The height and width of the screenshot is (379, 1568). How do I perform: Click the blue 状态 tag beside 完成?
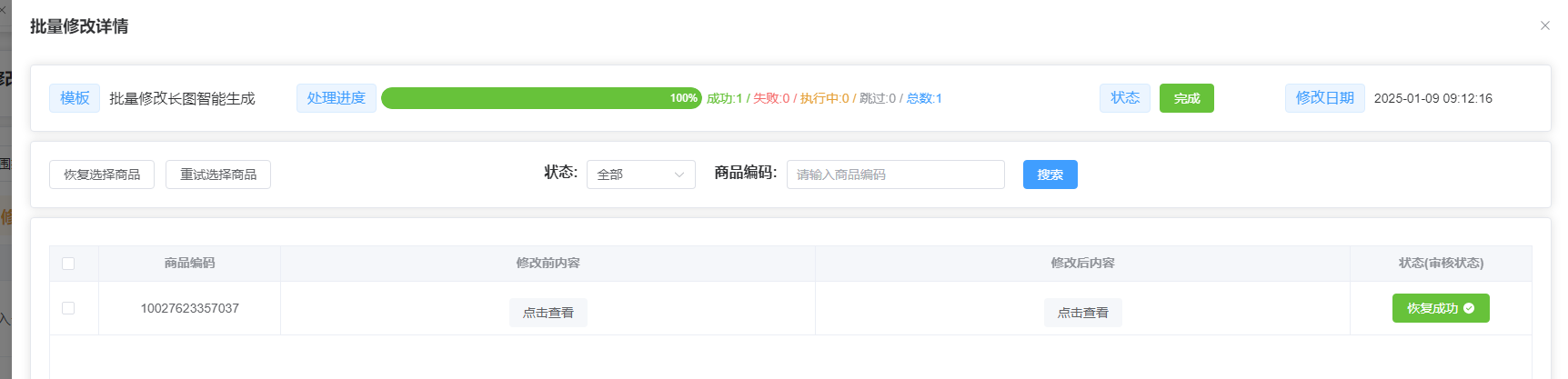pos(1124,98)
